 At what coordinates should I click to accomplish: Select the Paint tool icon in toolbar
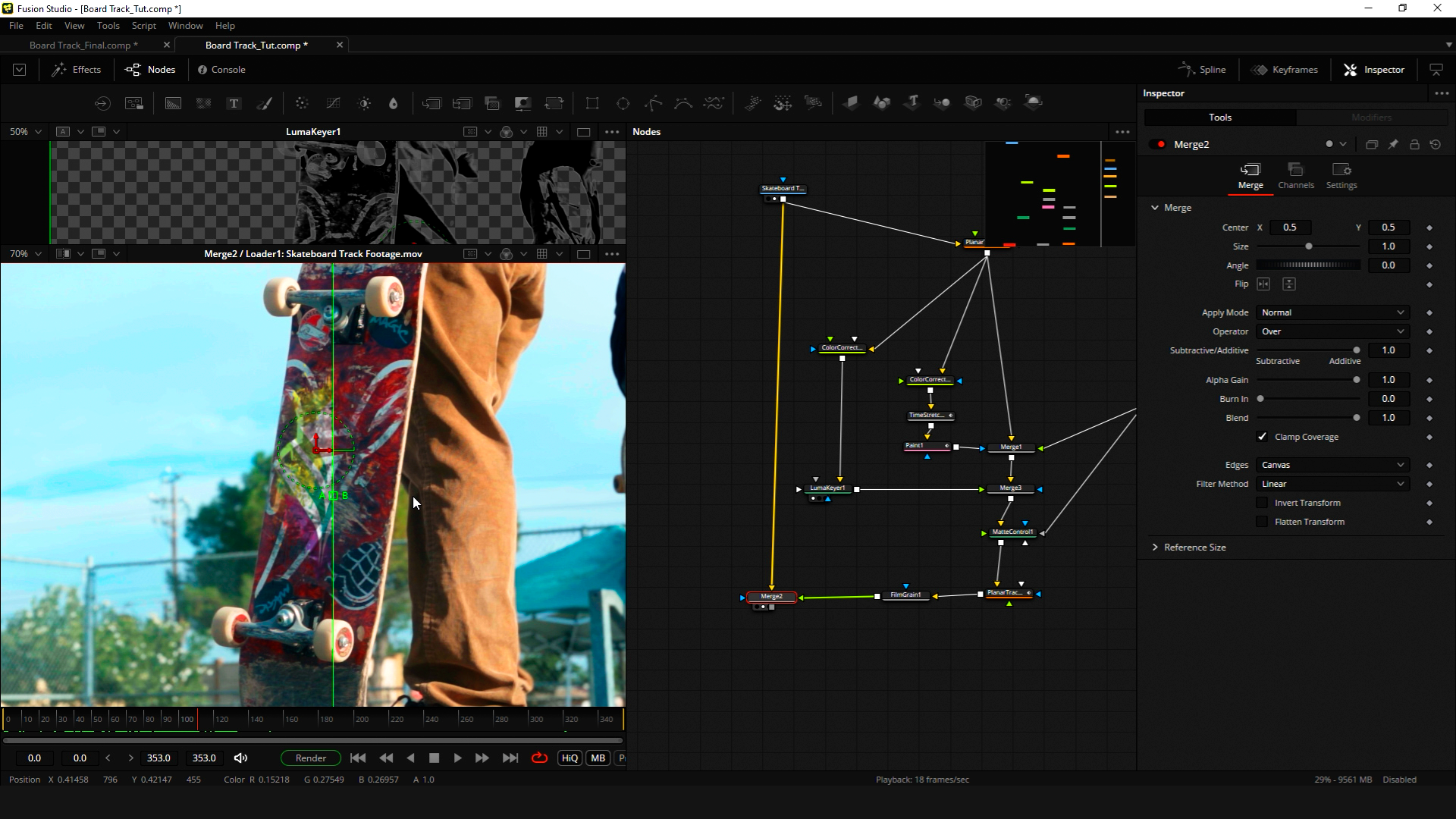(x=264, y=102)
